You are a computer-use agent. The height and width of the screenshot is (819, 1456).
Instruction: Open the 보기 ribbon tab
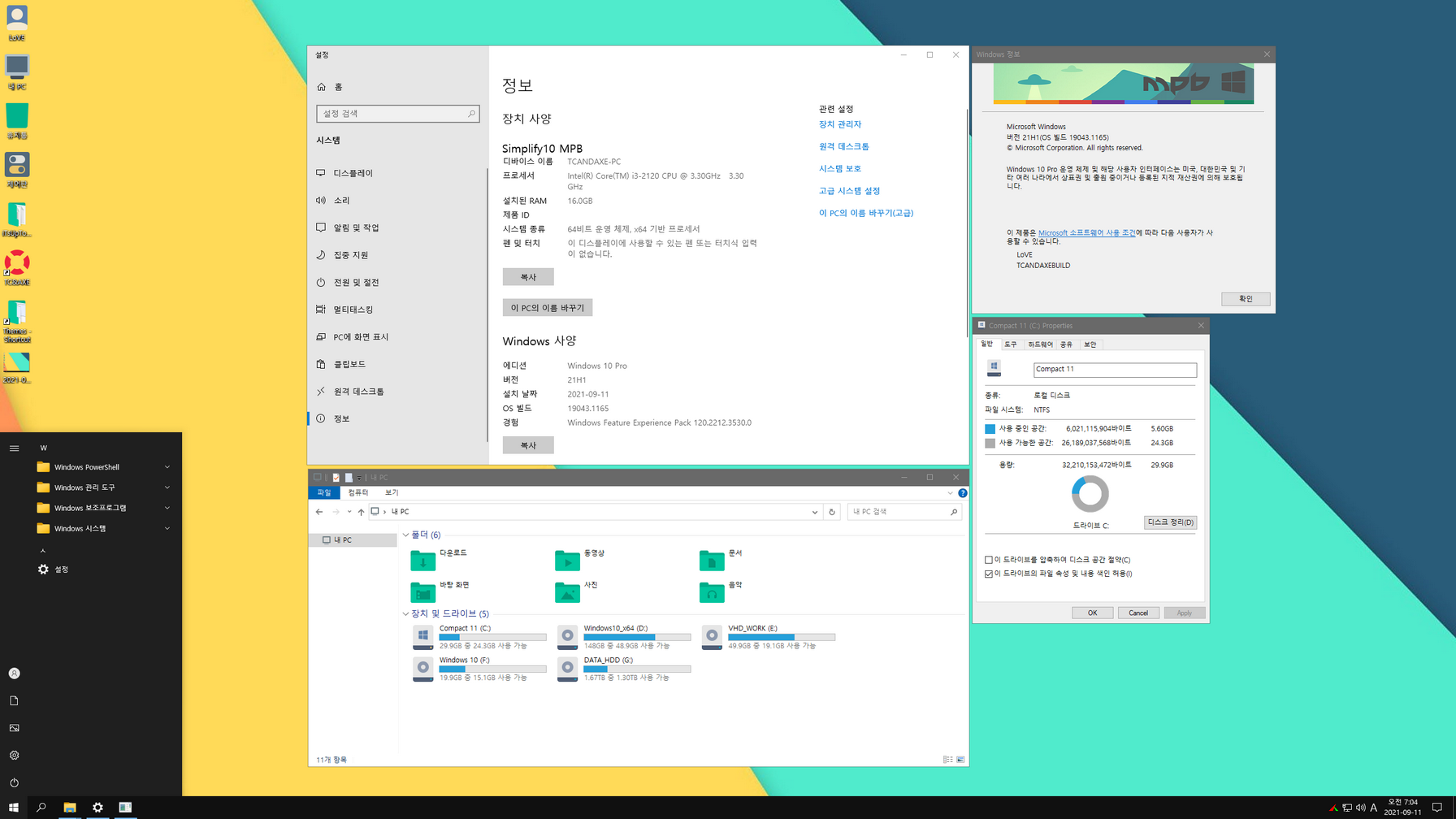pyautogui.click(x=392, y=492)
